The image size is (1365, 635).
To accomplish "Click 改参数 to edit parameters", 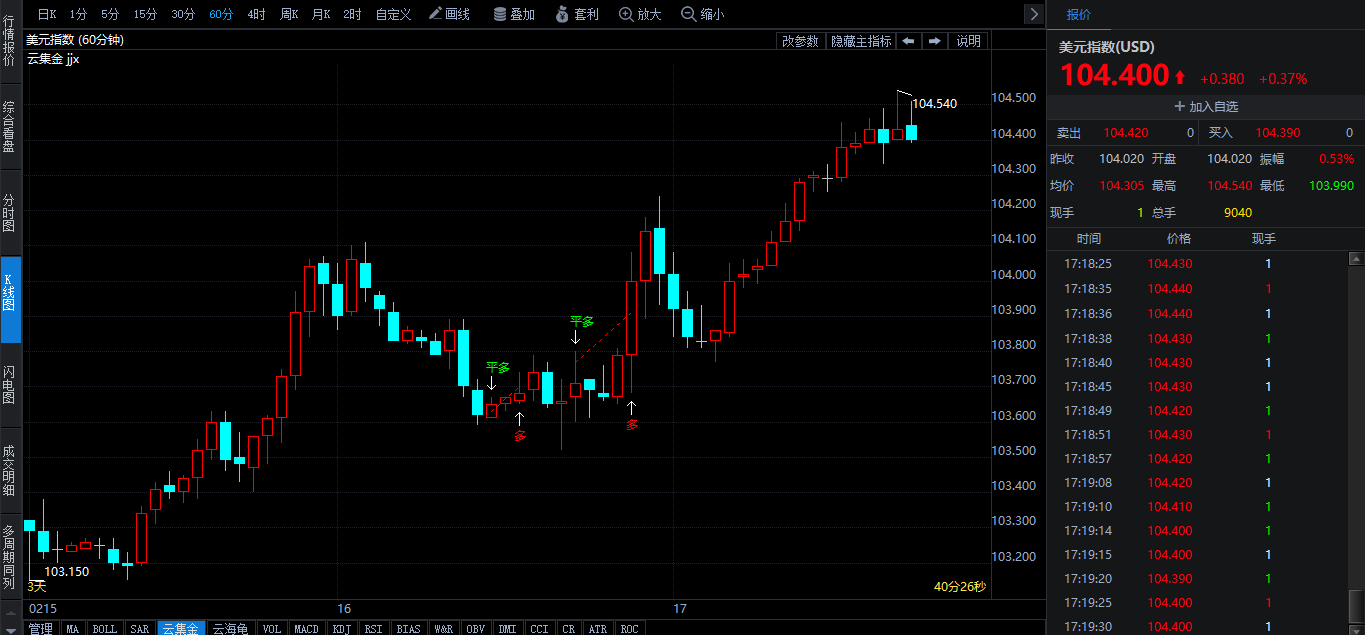I will point(800,41).
